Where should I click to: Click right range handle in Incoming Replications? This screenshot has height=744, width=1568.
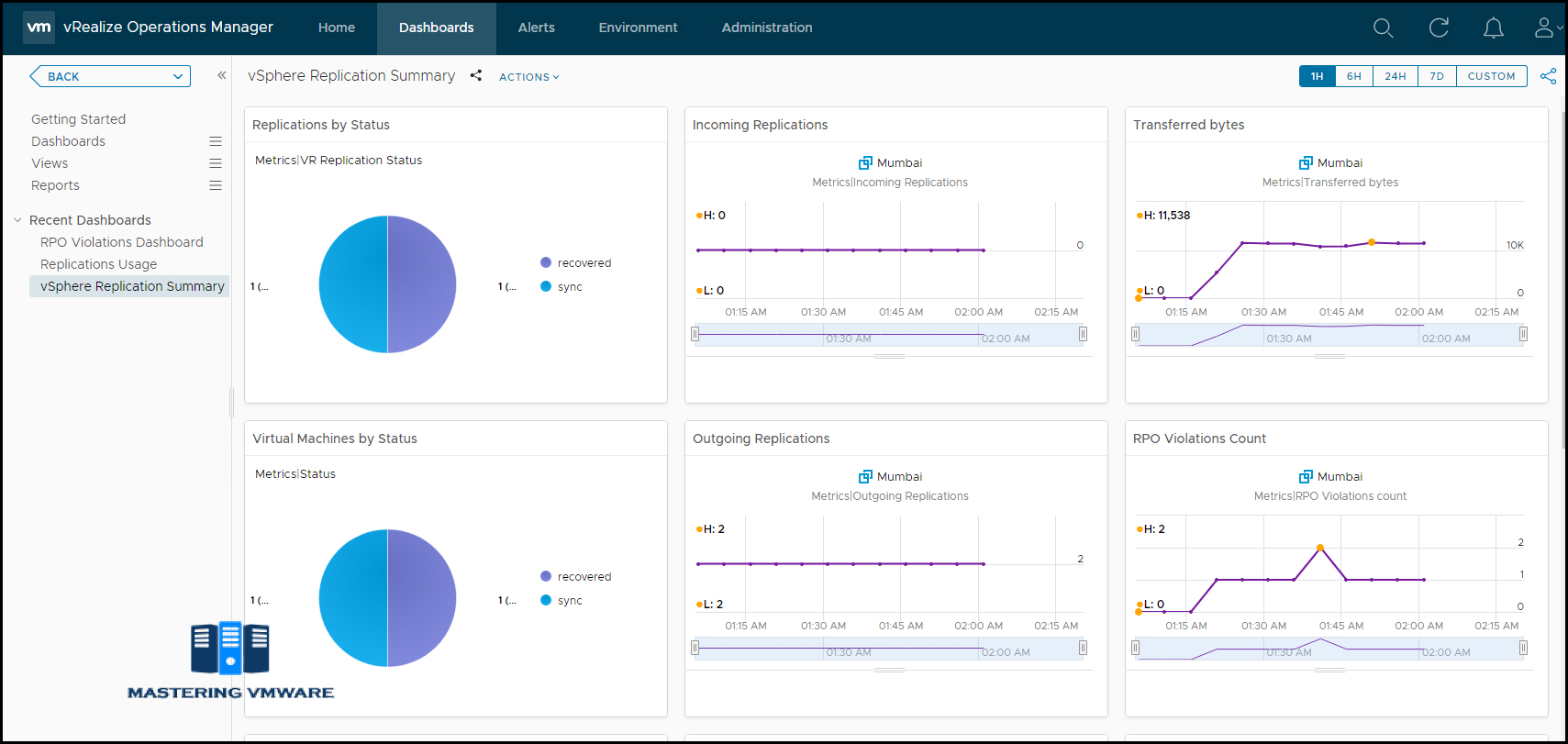tap(1083, 334)
